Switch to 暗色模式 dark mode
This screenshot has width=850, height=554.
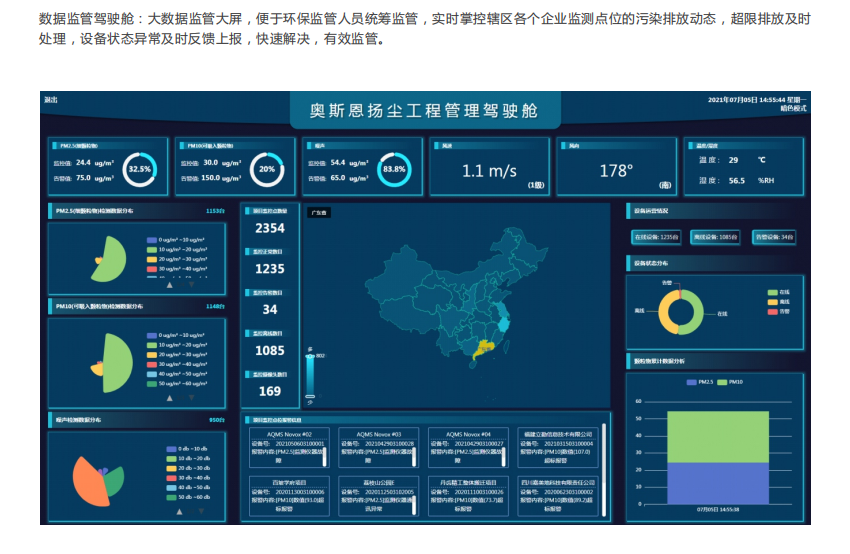pyautogui.click(x=793, y=108)
